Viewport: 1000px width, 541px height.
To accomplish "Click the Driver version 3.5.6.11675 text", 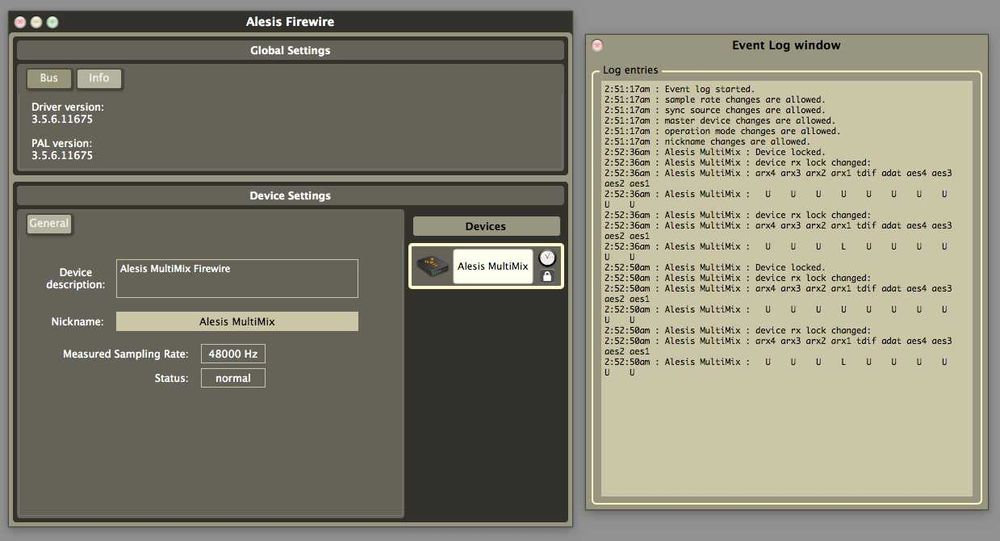I will (68, 113).
